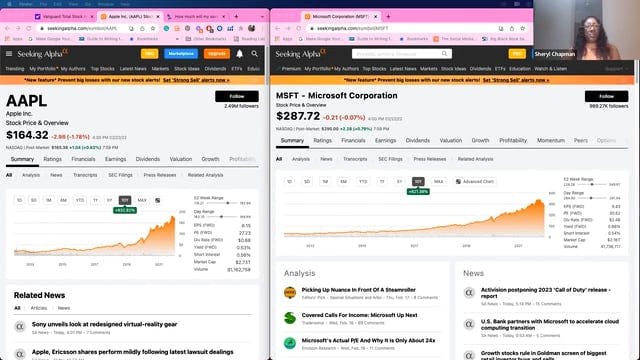Image resolution: width=640 pixels, height=360 pixels.
Task: Click the notifications bell icon
Action: 240,54
